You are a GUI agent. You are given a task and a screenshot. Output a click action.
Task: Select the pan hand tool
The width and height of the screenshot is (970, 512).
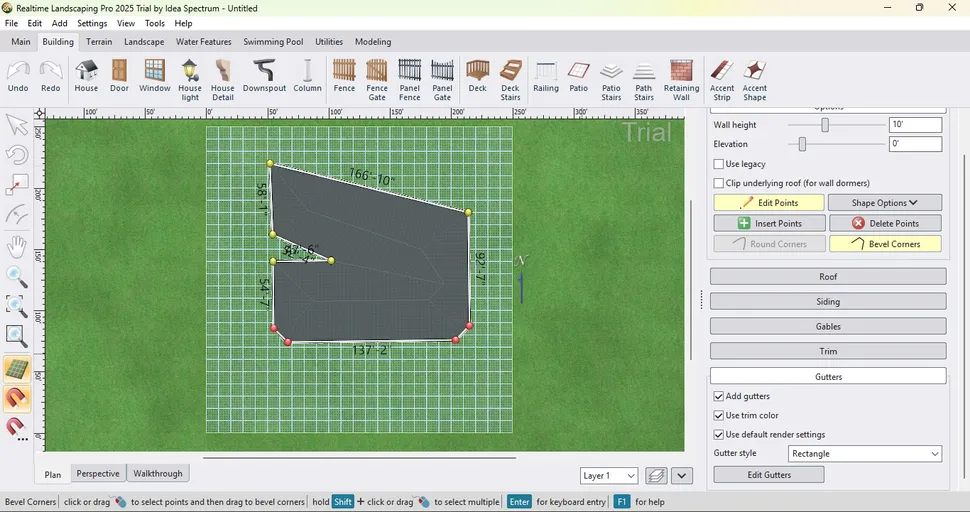point(17,246)
